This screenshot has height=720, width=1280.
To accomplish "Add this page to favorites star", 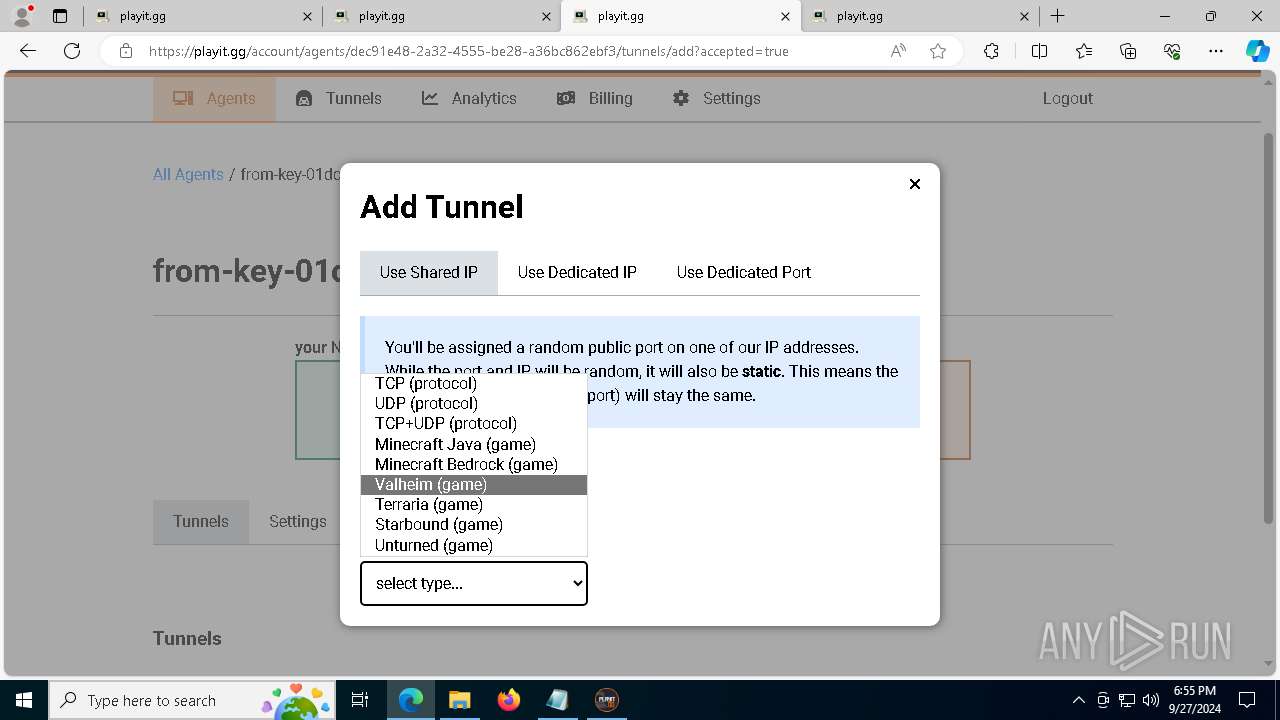I will (938, 51).
